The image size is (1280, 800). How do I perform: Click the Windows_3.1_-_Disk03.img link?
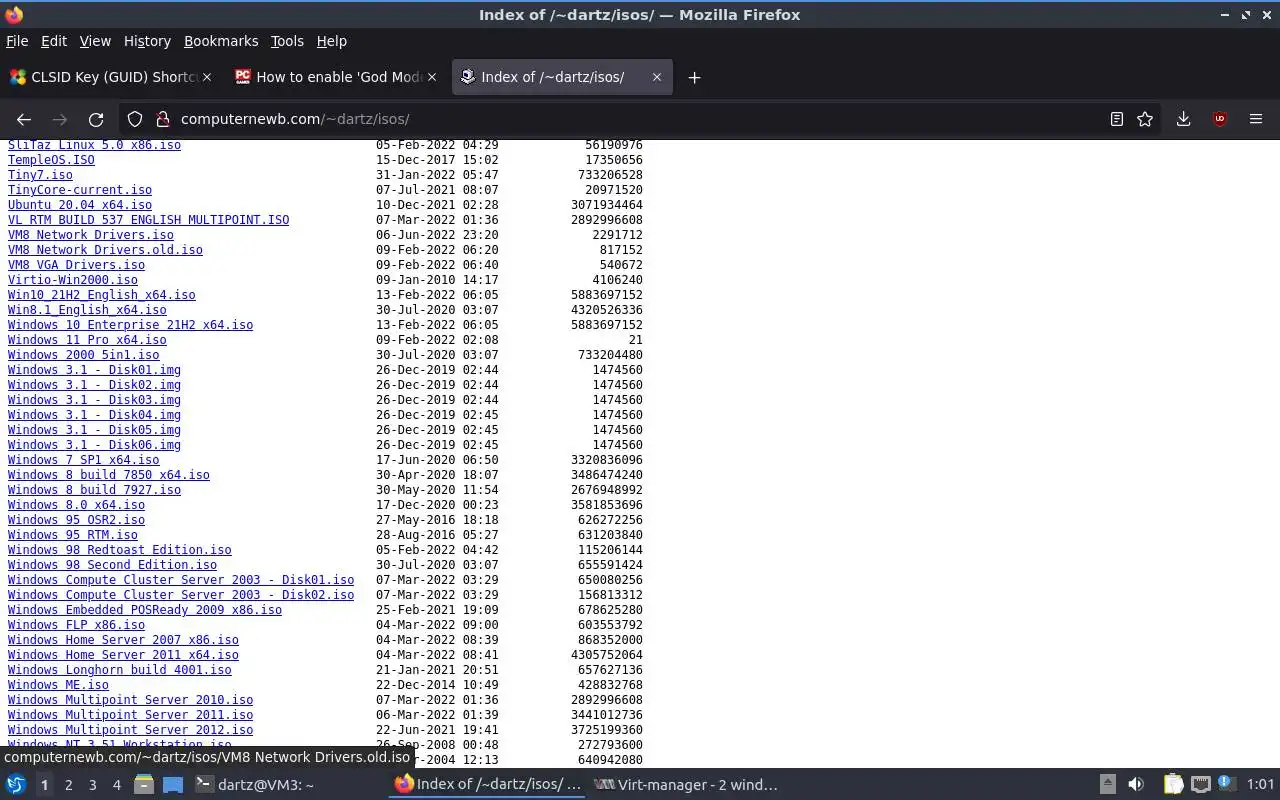pyautogui.click(x=94, y=400)
